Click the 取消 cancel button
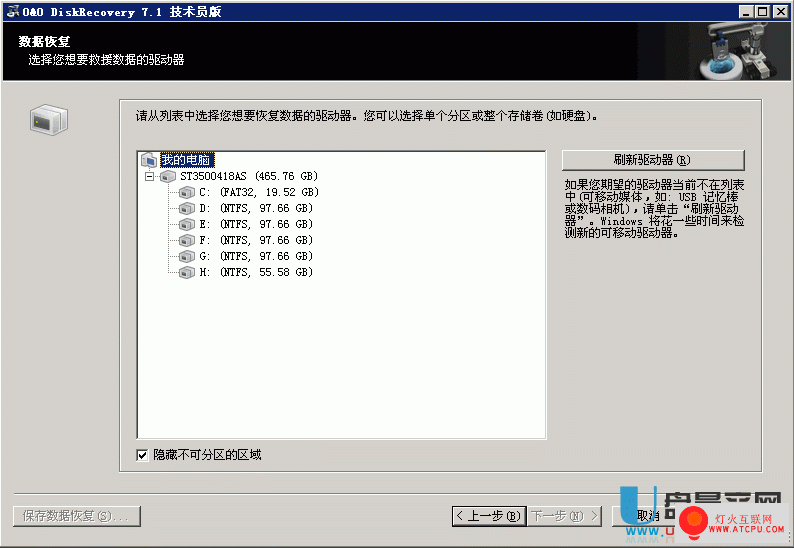The width and height of the screenshot is (794, 548). coord(648,516)
